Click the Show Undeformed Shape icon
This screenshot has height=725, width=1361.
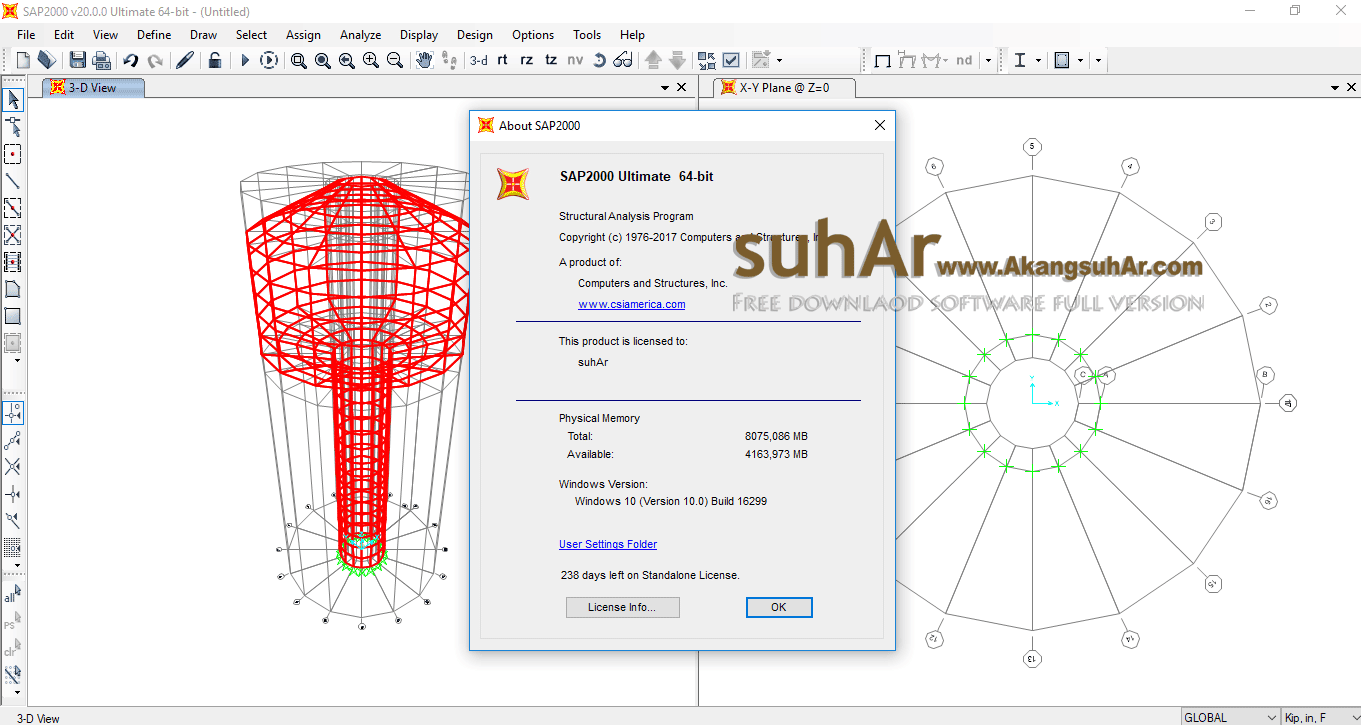click(883, 60)
